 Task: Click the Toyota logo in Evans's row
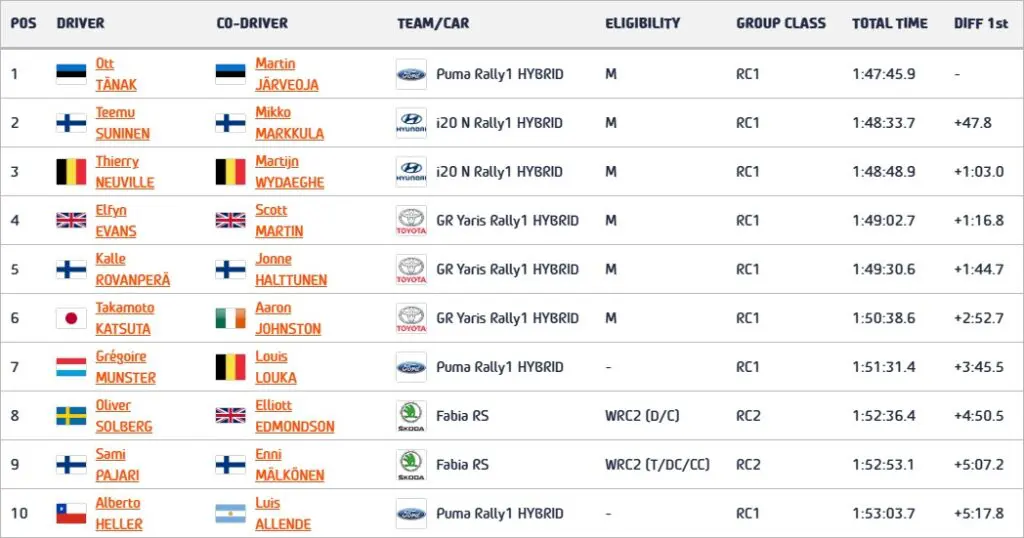pos(411,221)
